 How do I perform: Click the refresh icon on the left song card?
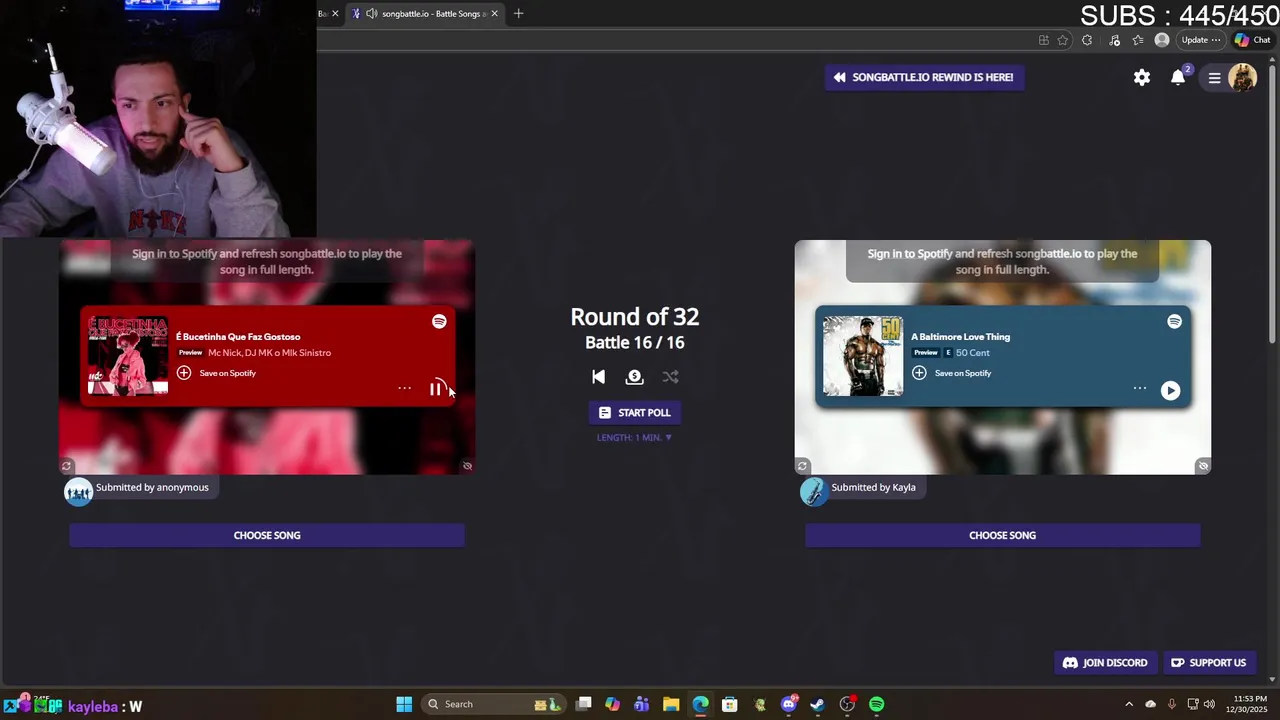click(67, 466)
